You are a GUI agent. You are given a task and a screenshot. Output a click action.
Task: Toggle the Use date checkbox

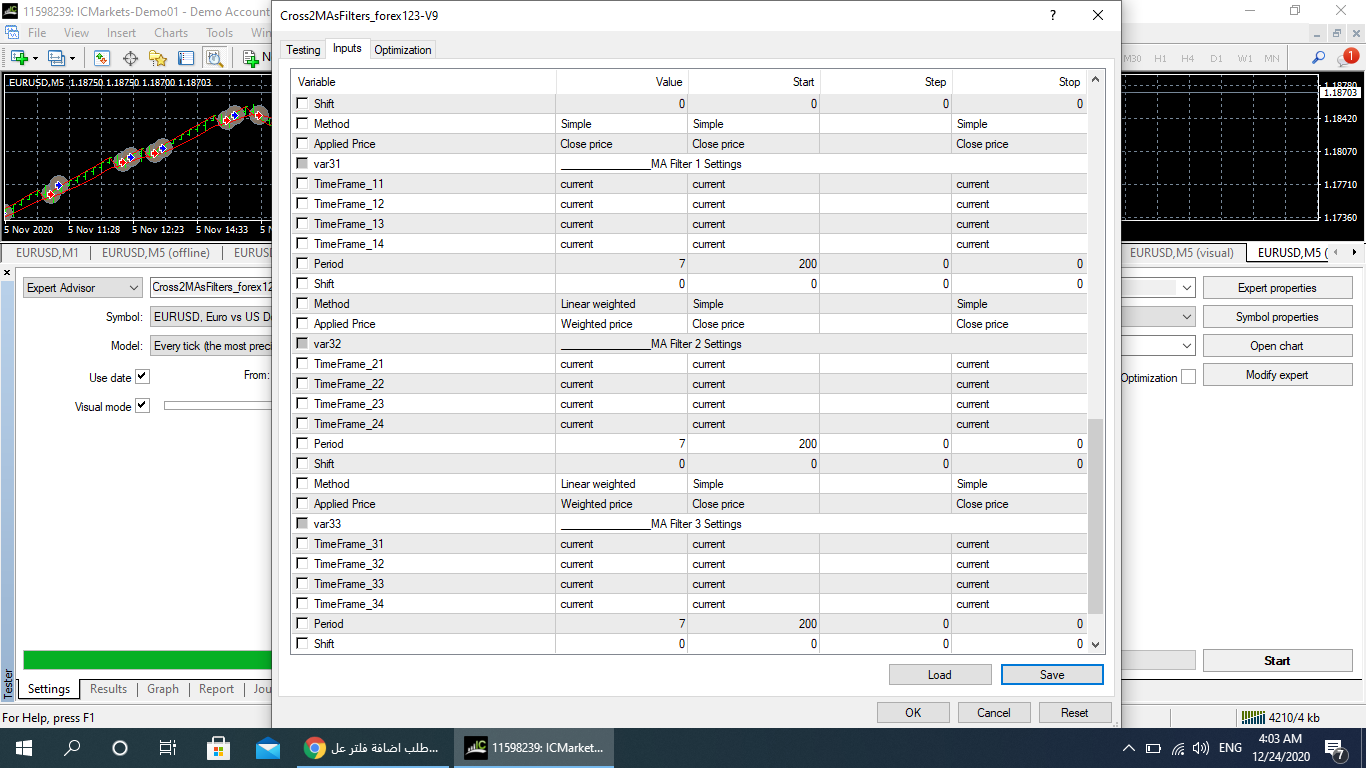142,377
